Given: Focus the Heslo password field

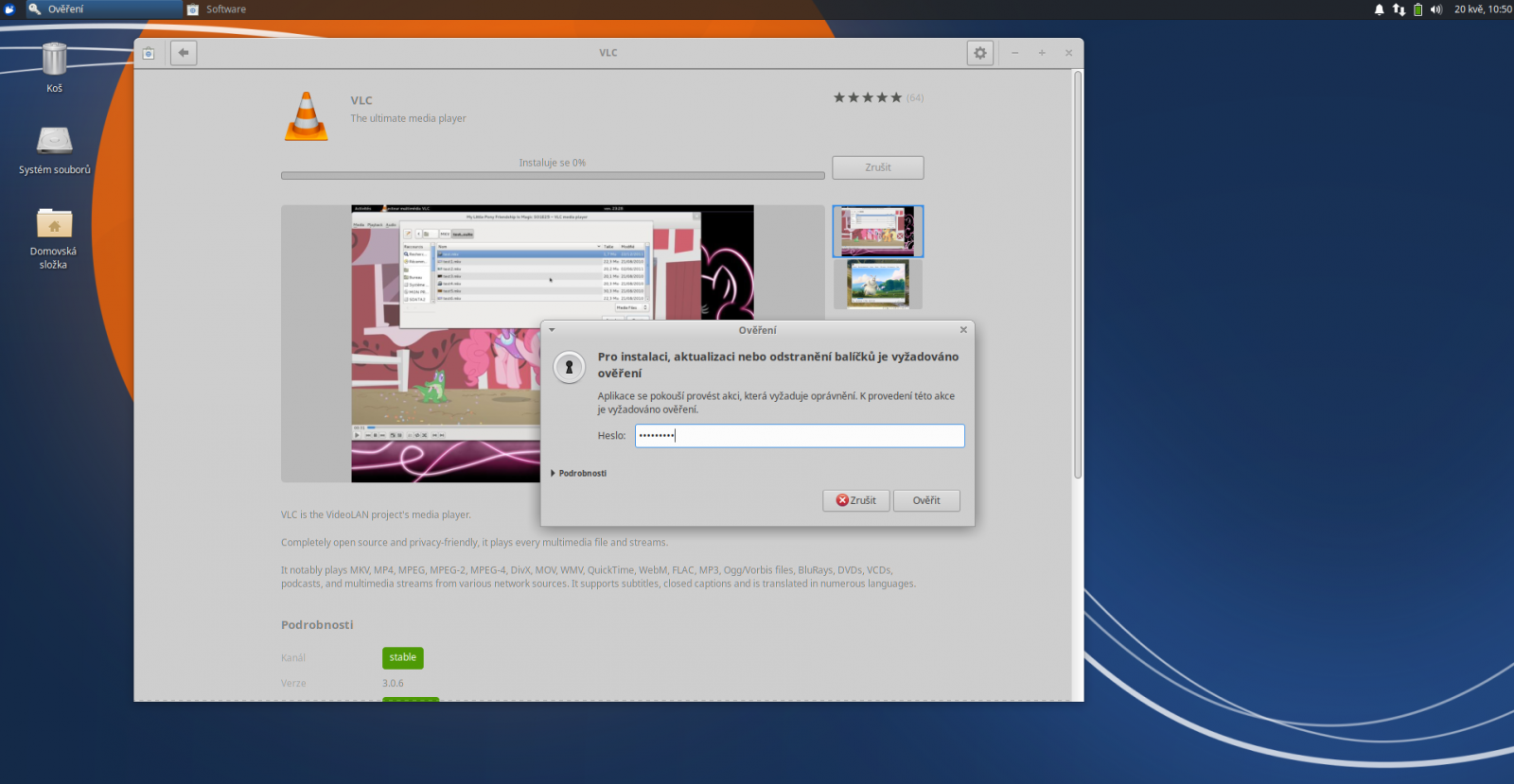Looking at the screenshot, I should pyautogui.click(x=800, y=436).
